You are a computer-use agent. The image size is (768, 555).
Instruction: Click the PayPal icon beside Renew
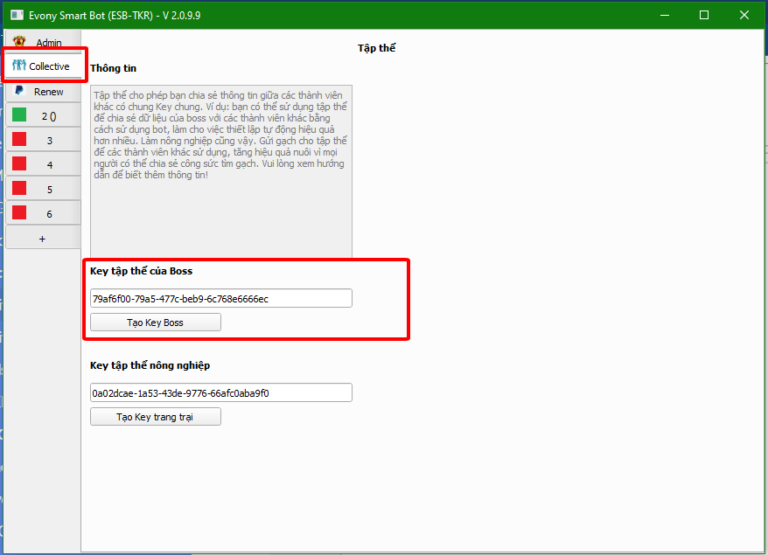19,91
